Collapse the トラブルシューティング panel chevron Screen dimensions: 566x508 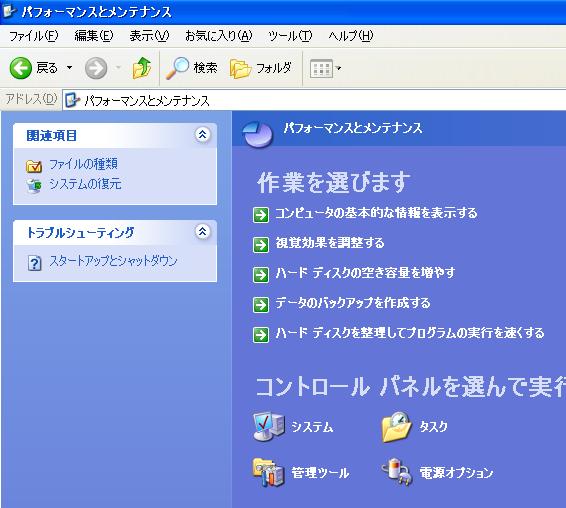point(203,231)
